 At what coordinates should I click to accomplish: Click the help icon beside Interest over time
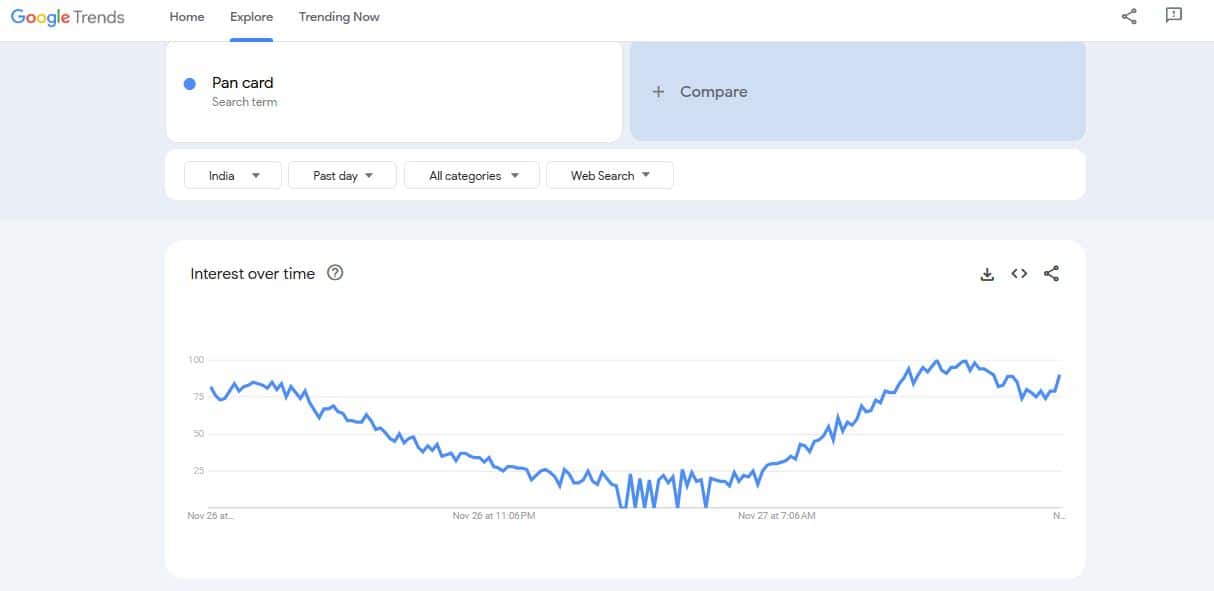coord(335,273)
